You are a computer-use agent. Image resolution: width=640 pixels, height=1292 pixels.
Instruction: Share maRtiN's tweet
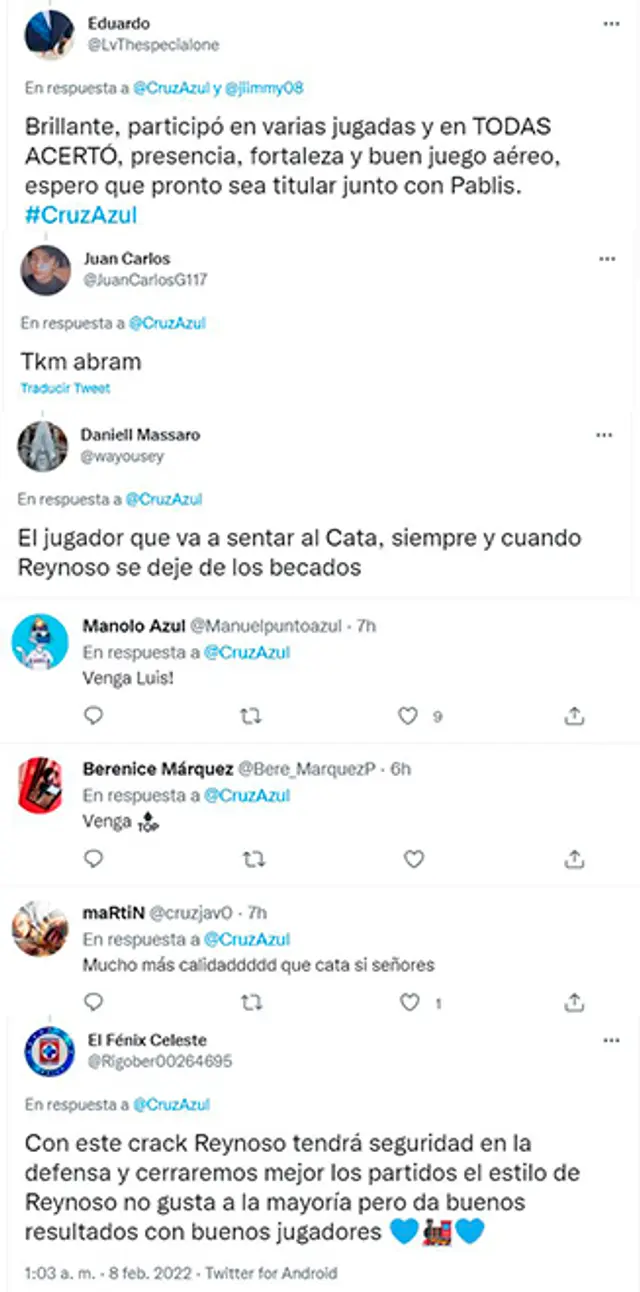point(574,1002)
